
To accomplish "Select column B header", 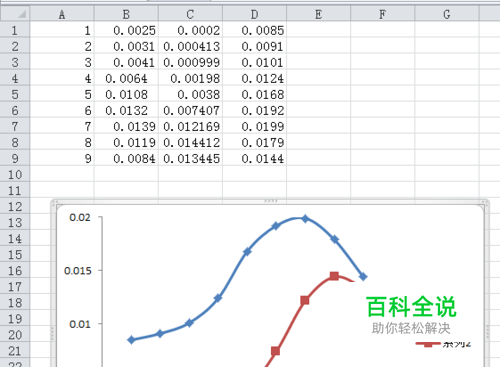I will [126, 14].
